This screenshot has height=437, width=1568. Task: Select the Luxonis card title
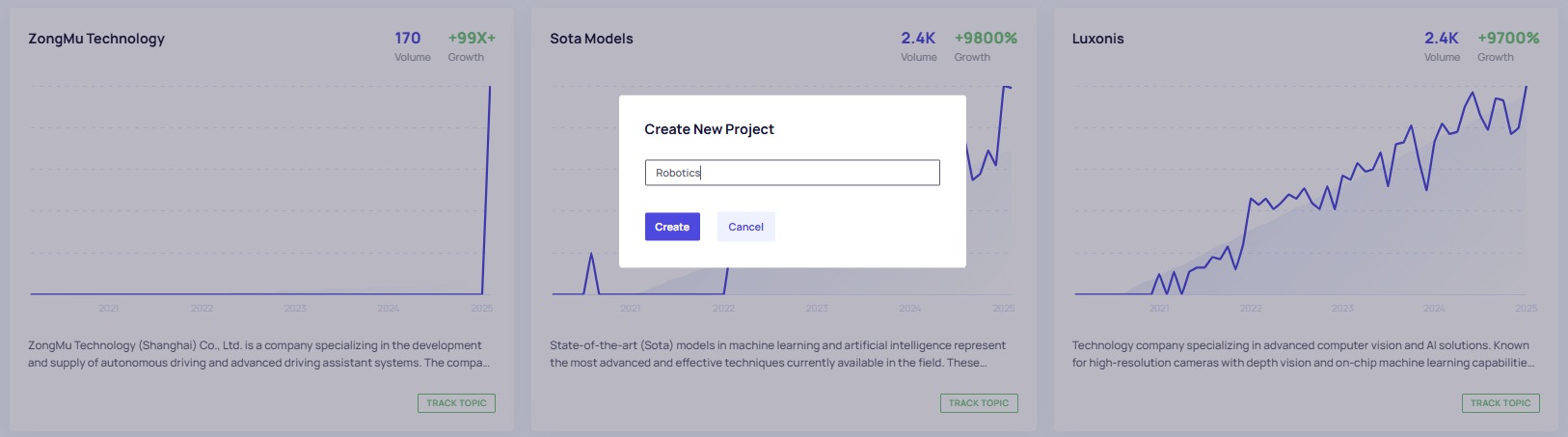[x=1097, y=39]
